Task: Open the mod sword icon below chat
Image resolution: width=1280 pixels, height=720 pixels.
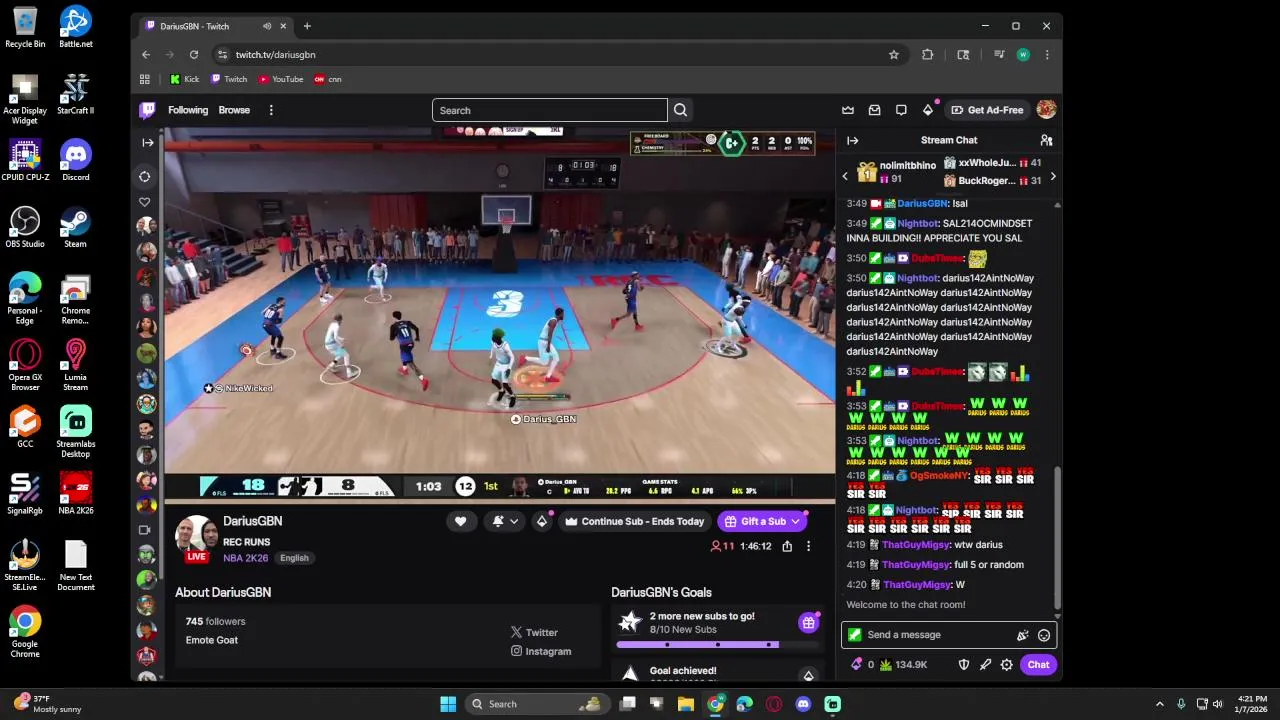Action: click(985, 665)
